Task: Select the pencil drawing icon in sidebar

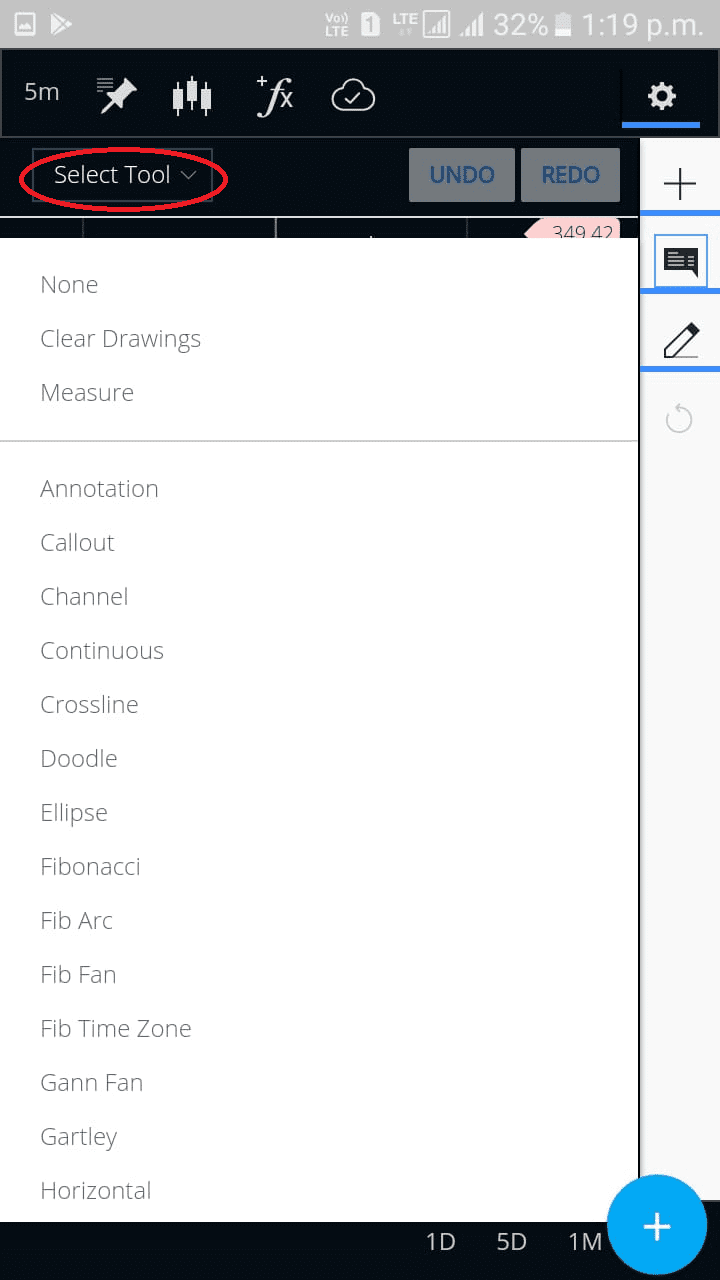Action: pos(679,340)
